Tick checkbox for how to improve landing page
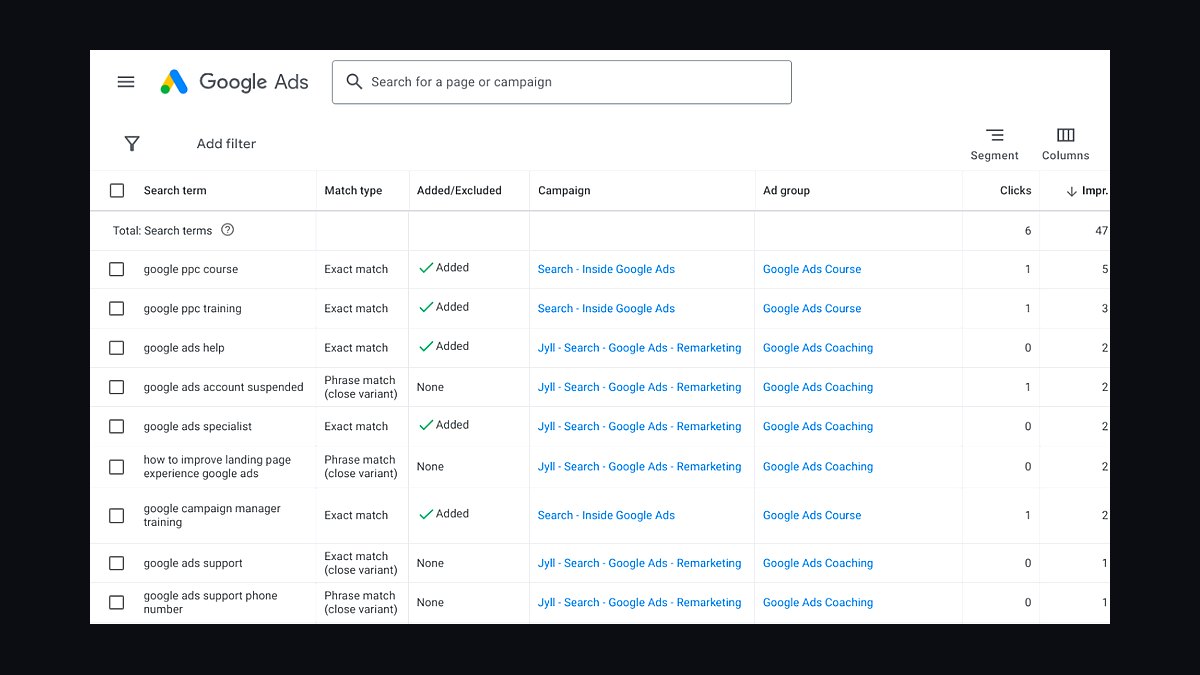 point(117,466)
